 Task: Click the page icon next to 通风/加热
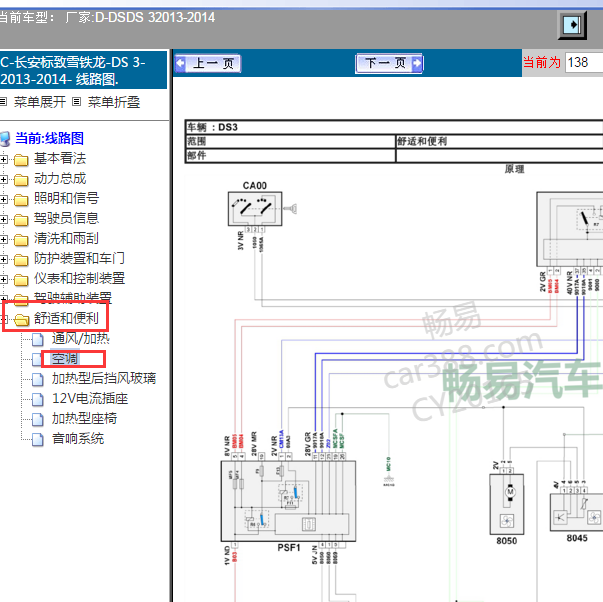(37, 339)
